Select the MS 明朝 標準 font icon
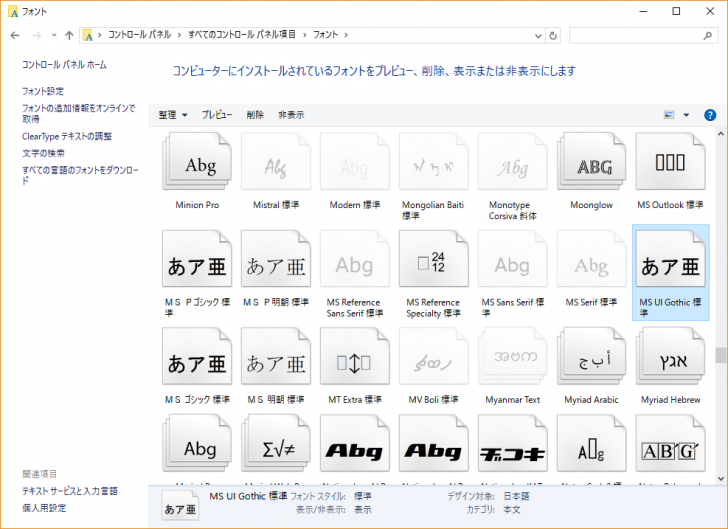The height and width of the screenshot is (529, 728). (276, 356)
